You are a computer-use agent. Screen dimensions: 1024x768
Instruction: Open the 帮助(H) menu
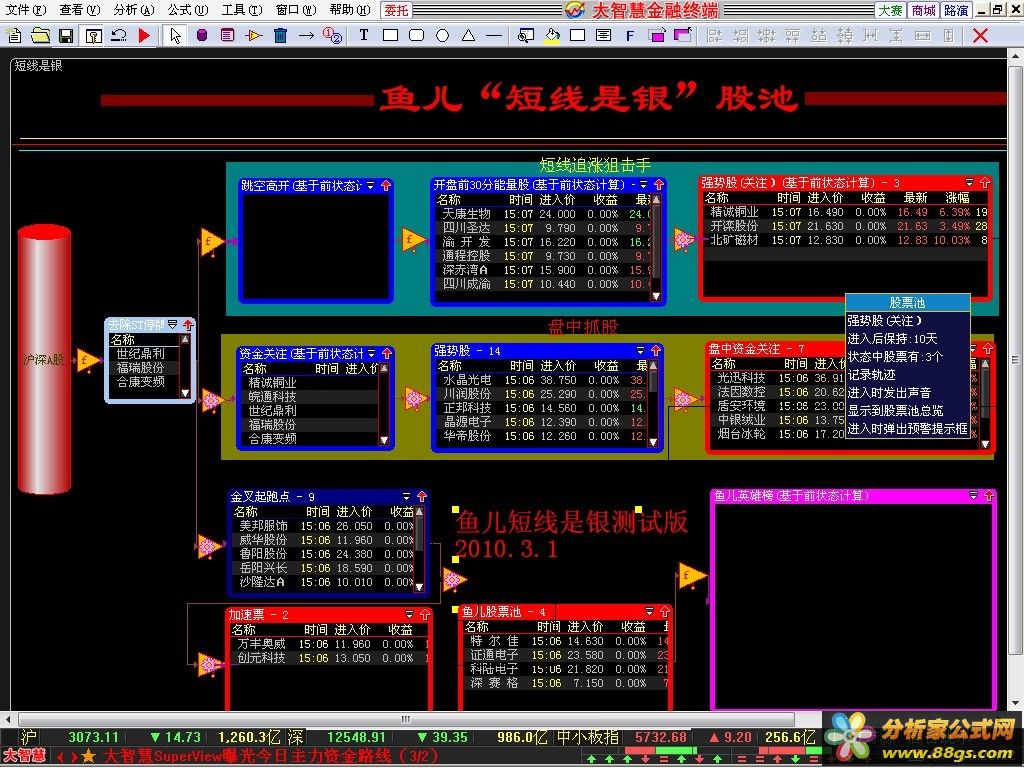coord(349,10)
